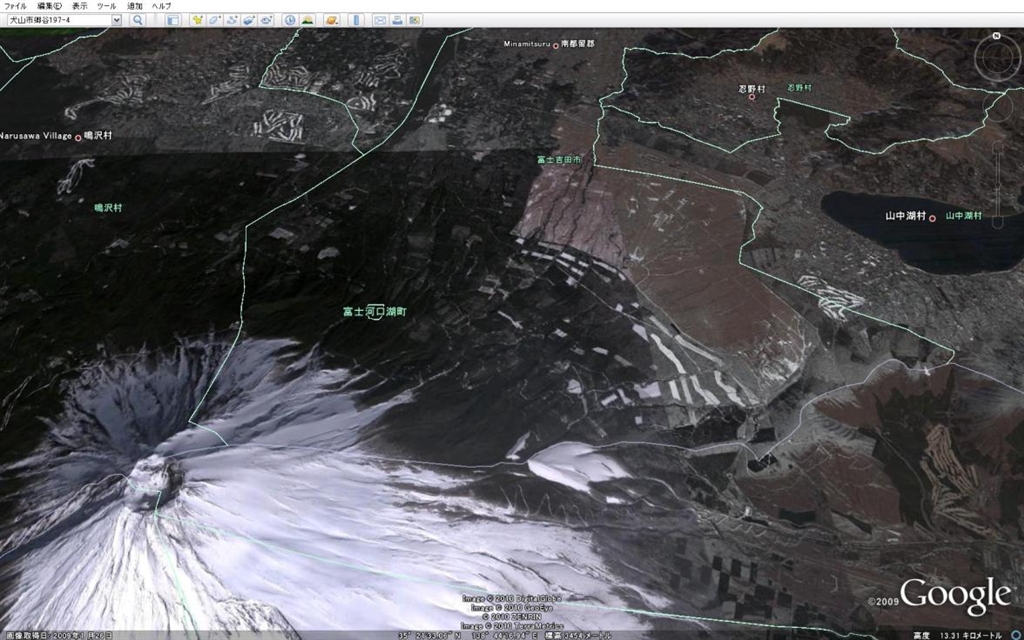Open the ファイル menu
Image resolution: width=1024 pixels, height=640 pixels.
point(15,6)
